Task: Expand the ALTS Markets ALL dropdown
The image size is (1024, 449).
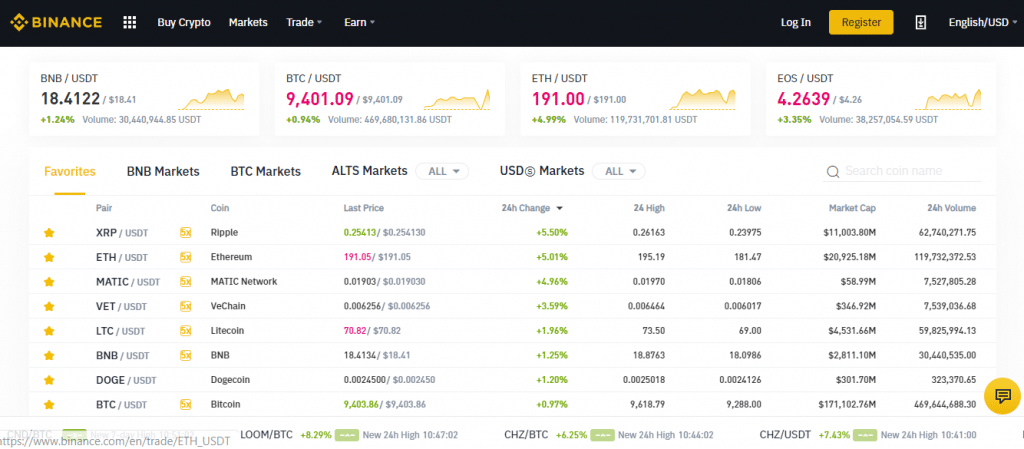Action: click(442, 171)
